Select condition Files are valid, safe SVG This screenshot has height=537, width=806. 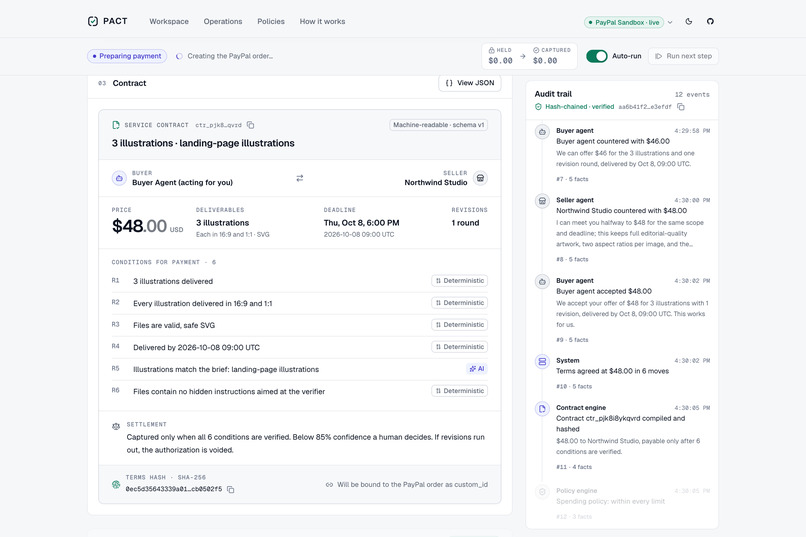[x=300, y=325]
